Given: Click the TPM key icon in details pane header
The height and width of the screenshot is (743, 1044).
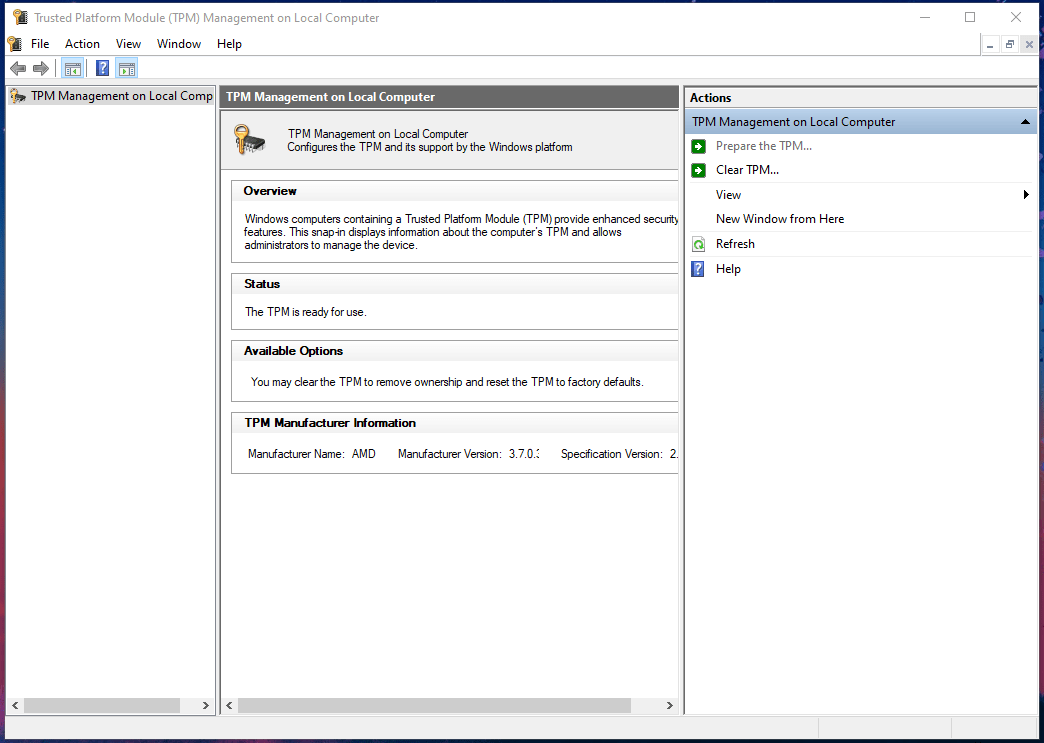Looking at the screenshot, I should point(248,139).
